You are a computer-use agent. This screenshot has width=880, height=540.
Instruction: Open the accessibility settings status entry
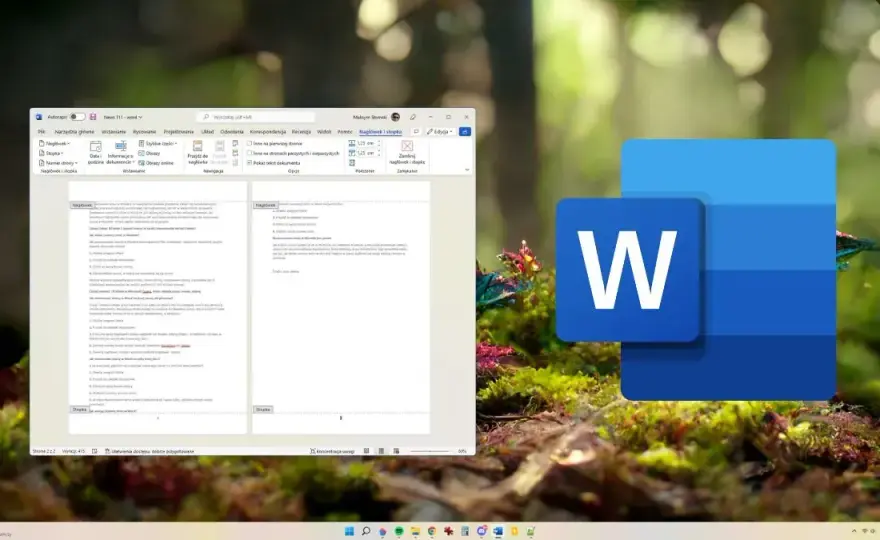[149, 451]
